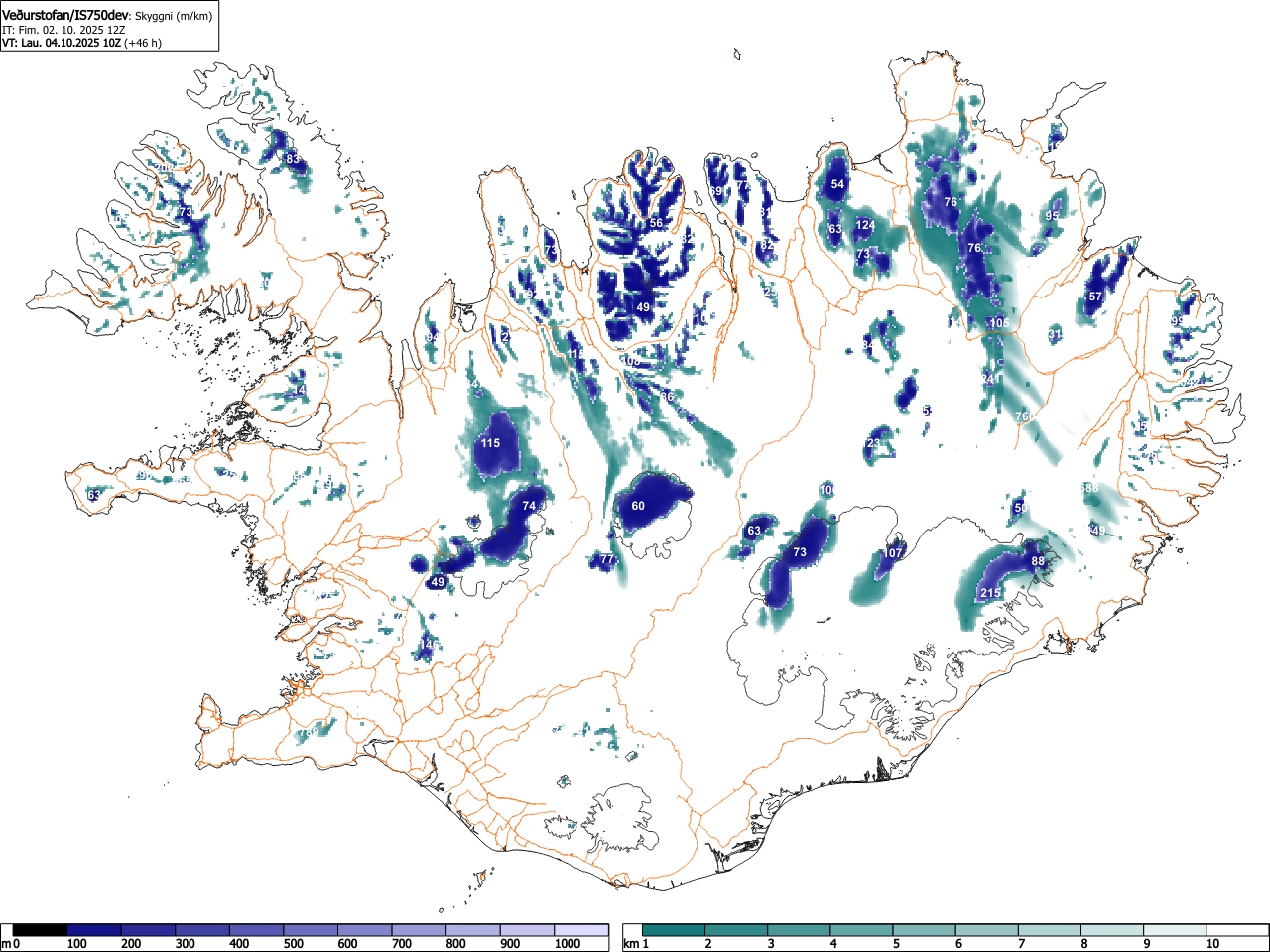Select the 500–600 m legend swatch
Screen dimensions: 1270x952
click(x=311, y=930)
